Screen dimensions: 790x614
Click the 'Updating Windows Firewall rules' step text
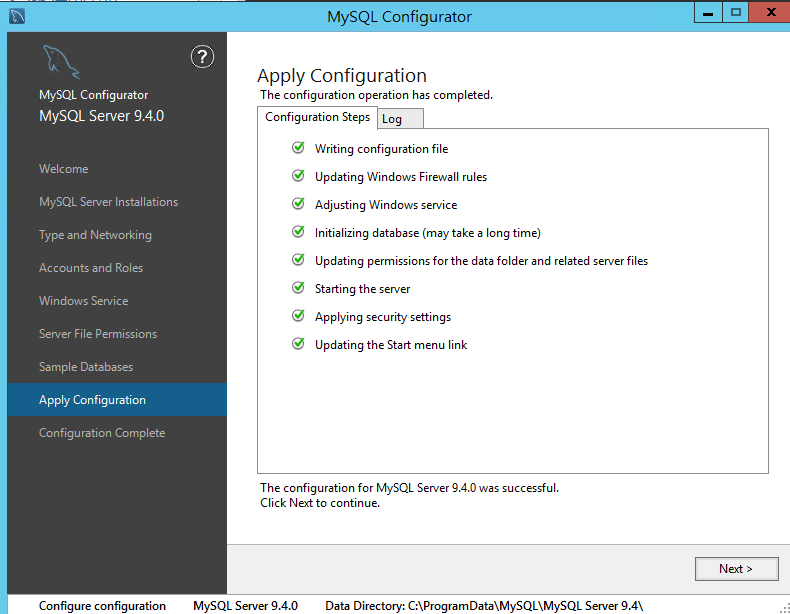tap(401, 177)
